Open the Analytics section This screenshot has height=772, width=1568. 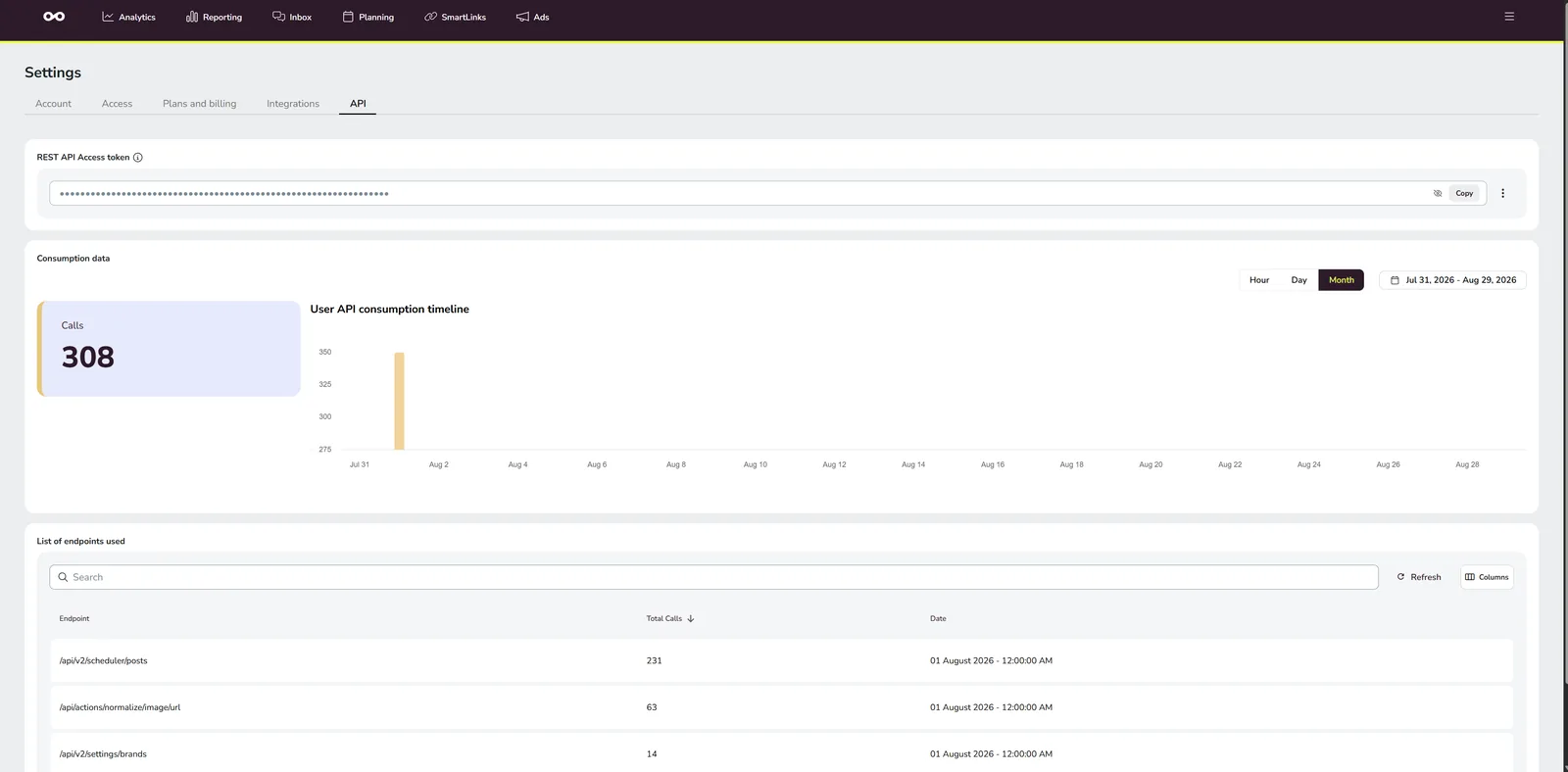(x=128, y=17)
